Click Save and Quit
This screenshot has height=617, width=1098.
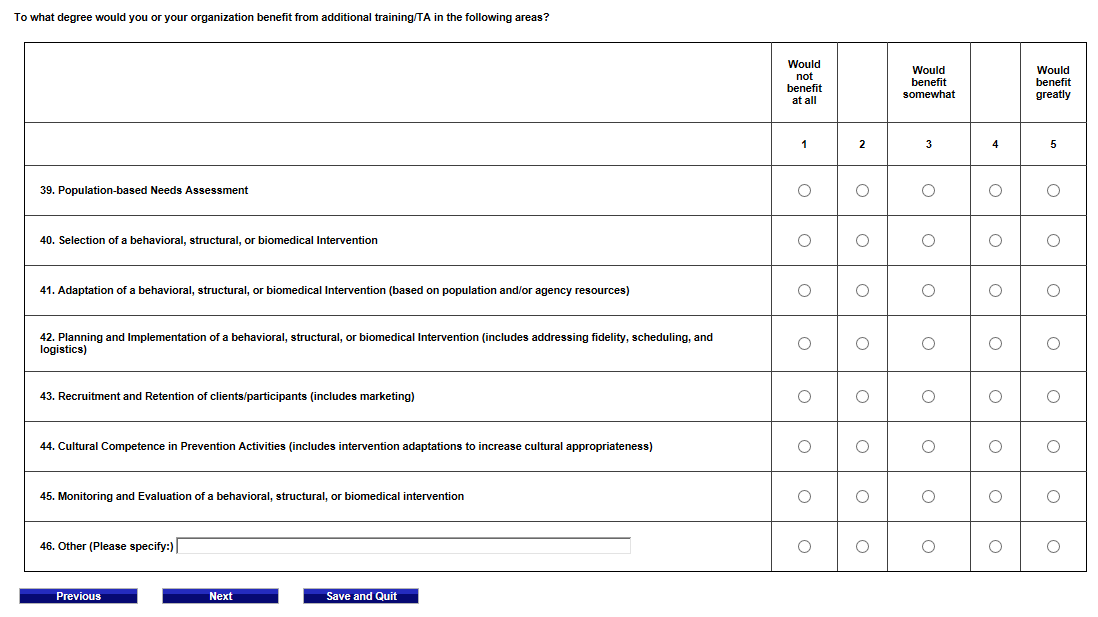pos(361,596)
